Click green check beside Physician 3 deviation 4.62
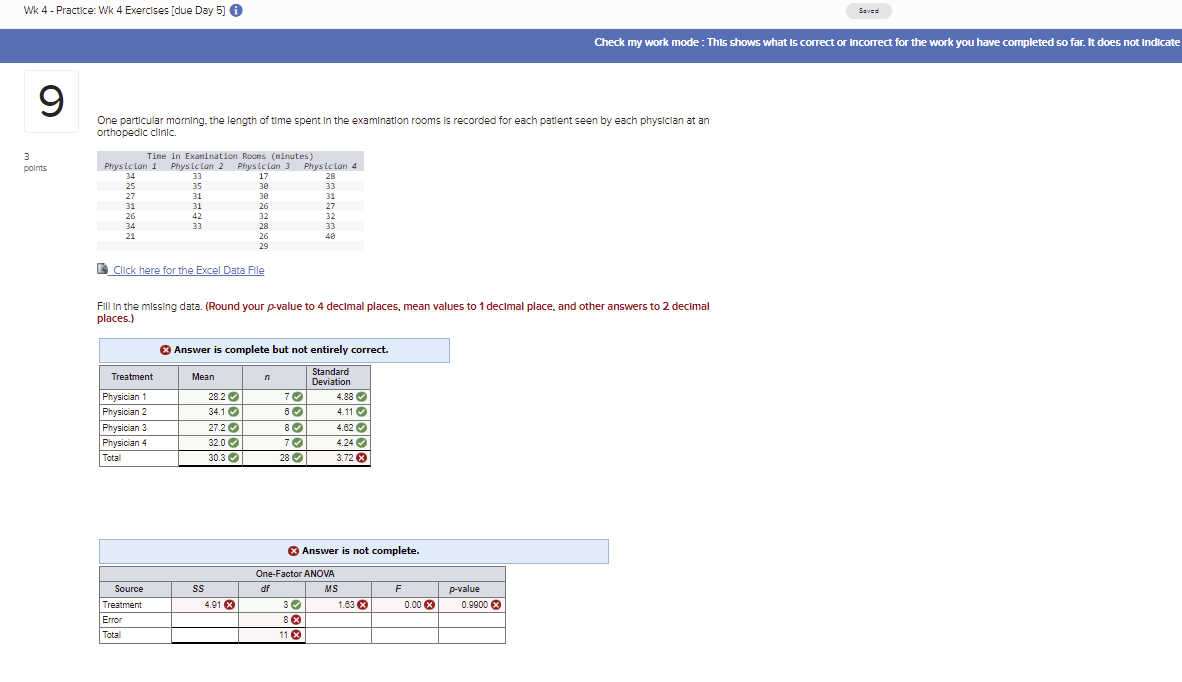Image resolution: width=1182 pixels, height=682 pixels. [x=362, y=428]
